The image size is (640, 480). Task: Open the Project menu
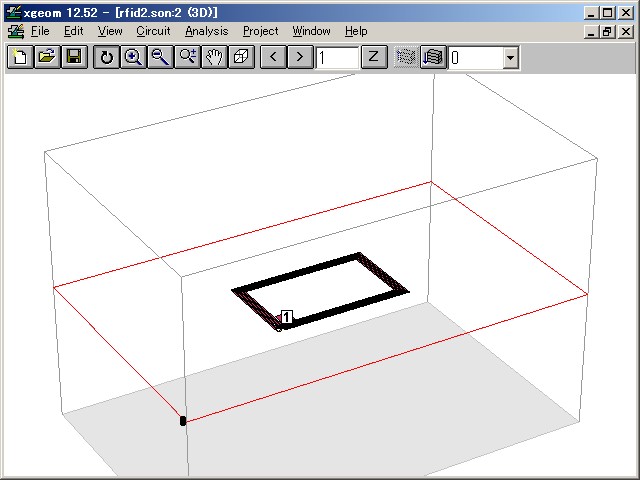pos(260,31)
